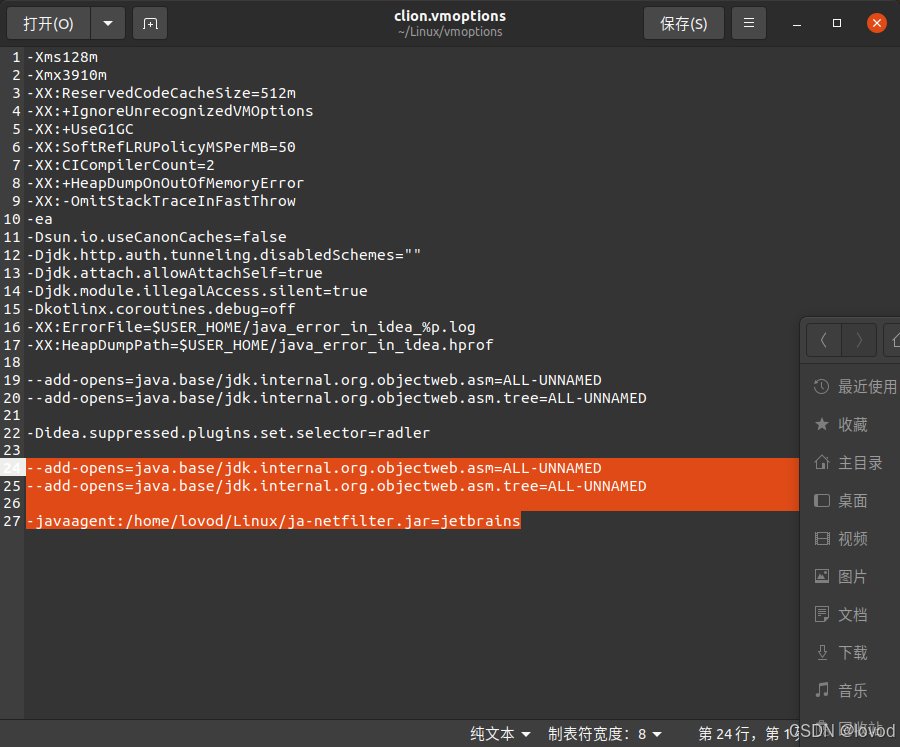Screen dimensions: 900x747
Task: Open the hamburger main menu
Action: coord(748,22)
